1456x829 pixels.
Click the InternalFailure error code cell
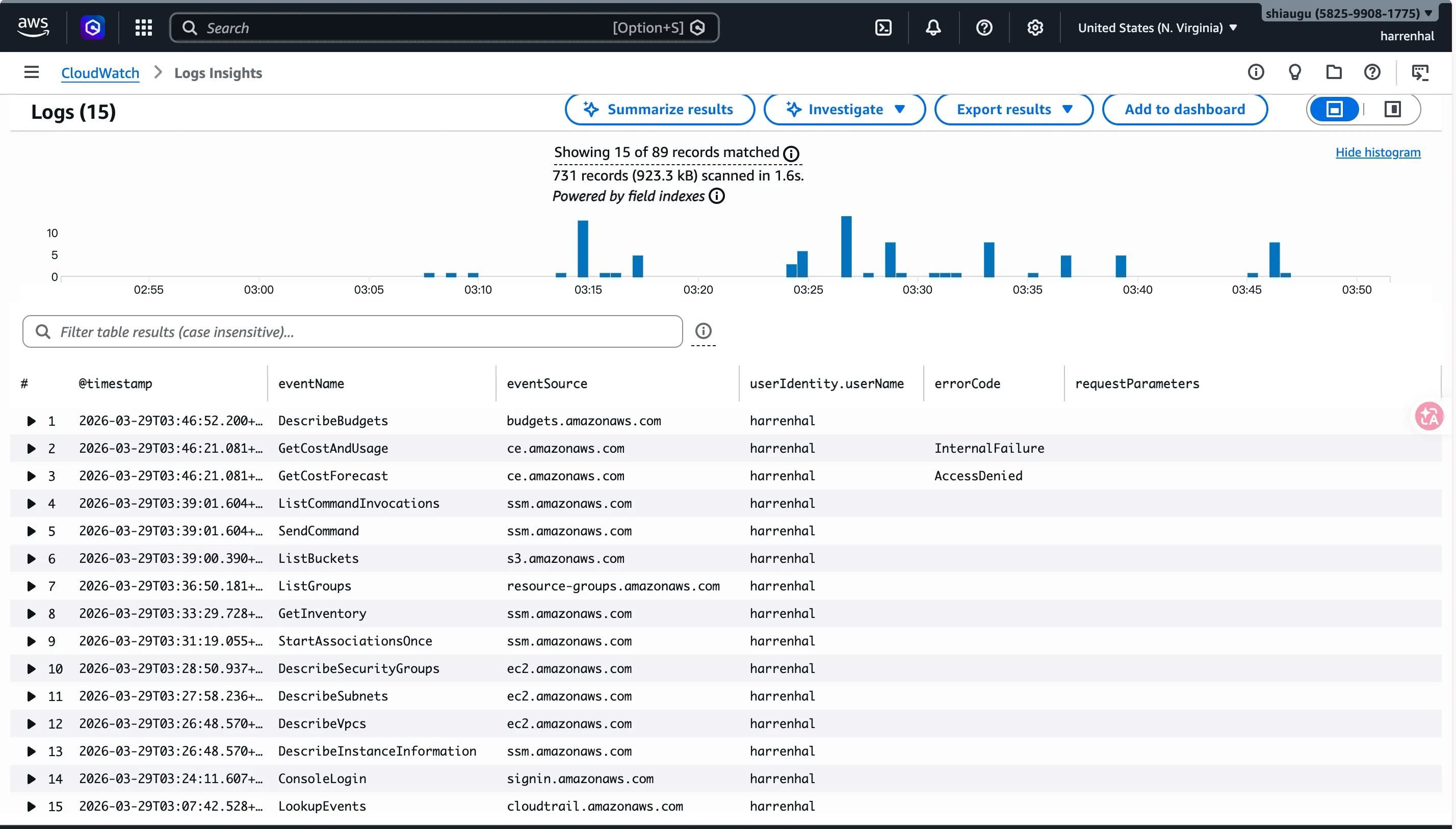click(x=989, y=449)
